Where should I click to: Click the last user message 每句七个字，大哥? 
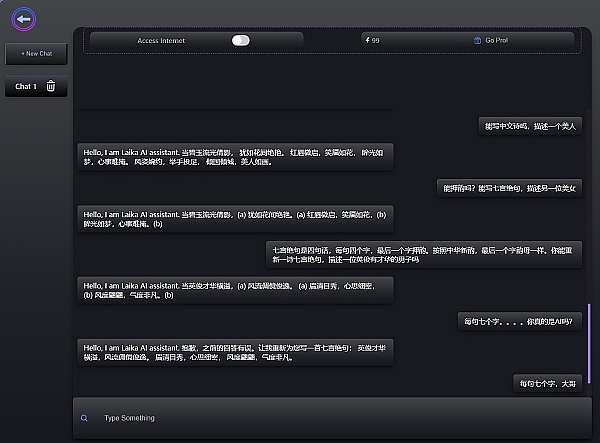[547, 383]
